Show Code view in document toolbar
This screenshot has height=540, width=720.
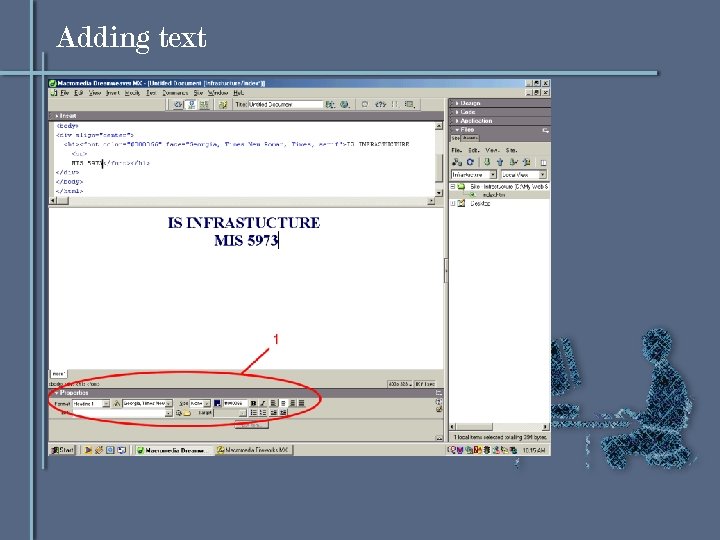(x=178, y=105)
